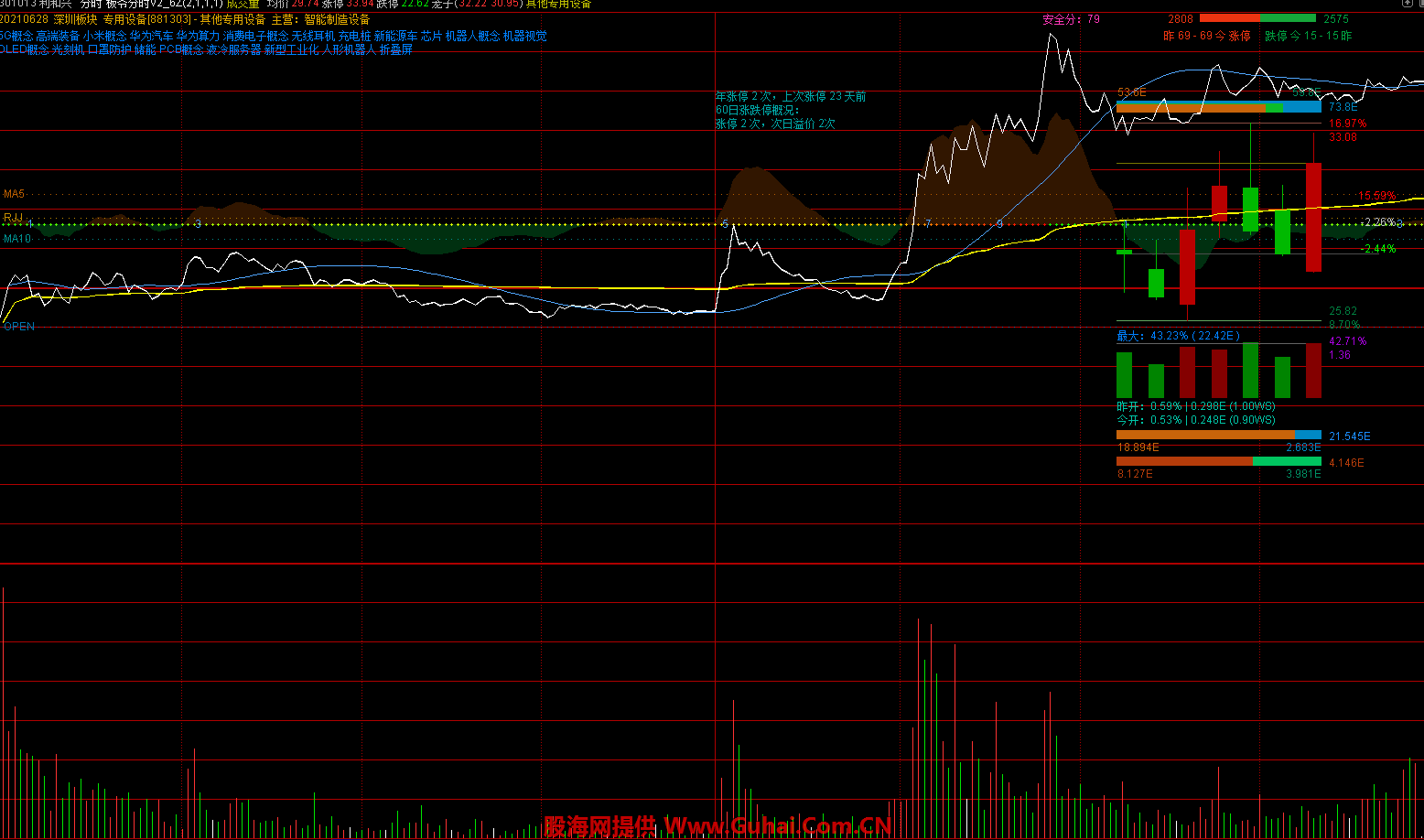Image resolution: width=1424 pixels, height=840 pixels.
Task: Select the MA5 indicator label
Action: [x=14, y=194]
